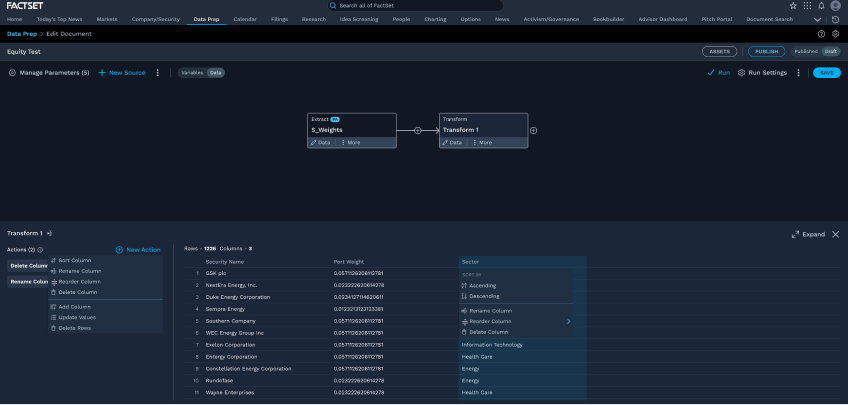This screenshot has height=405, width=848.
Task: Click the Expand panel icon
Action: pyautogui.click(x=795, y=235)
